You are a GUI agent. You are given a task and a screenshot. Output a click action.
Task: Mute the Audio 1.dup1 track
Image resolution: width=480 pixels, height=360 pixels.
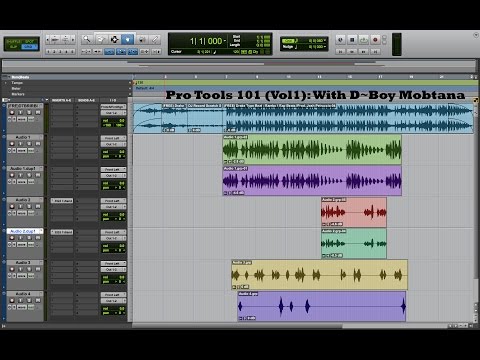click(38, 175)
